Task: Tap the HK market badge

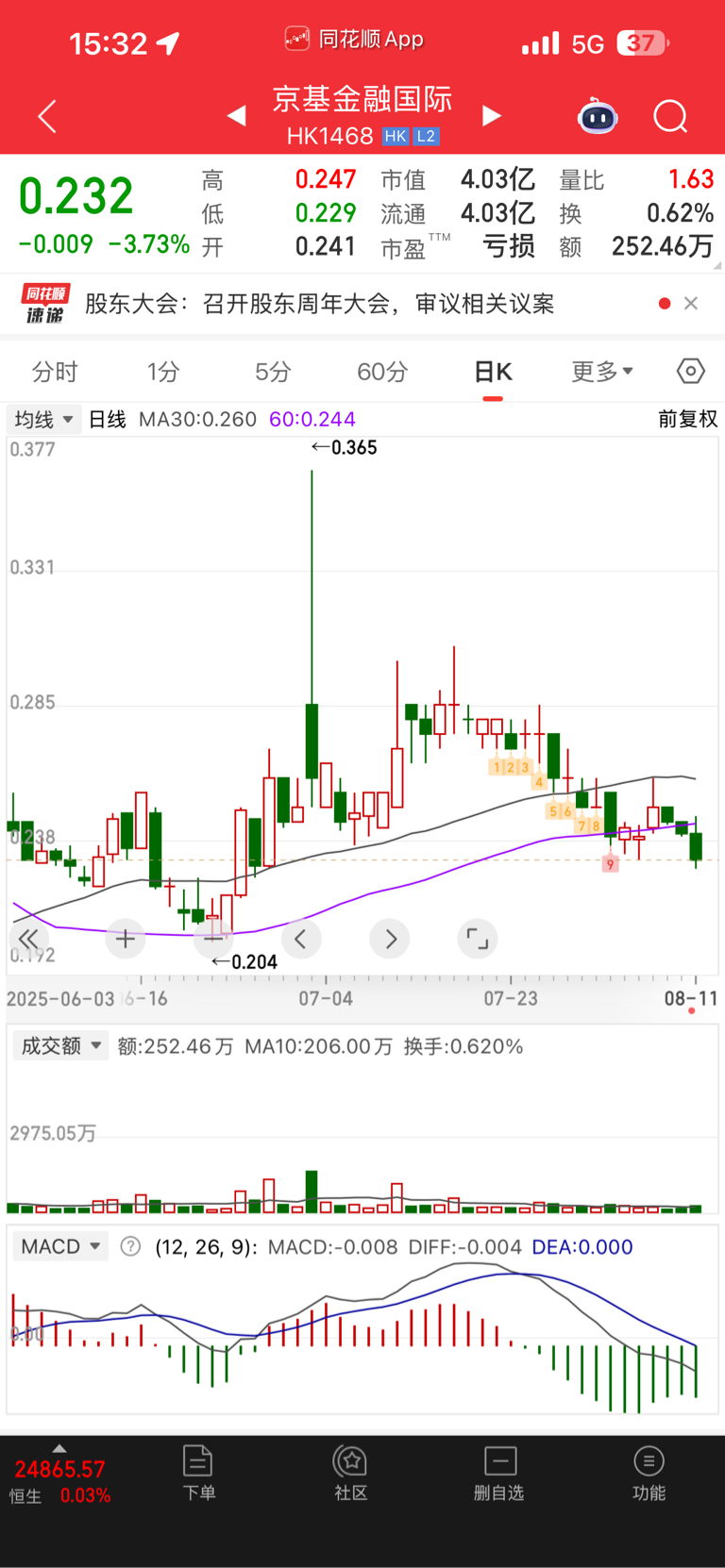Action: [x=396, y=137]
